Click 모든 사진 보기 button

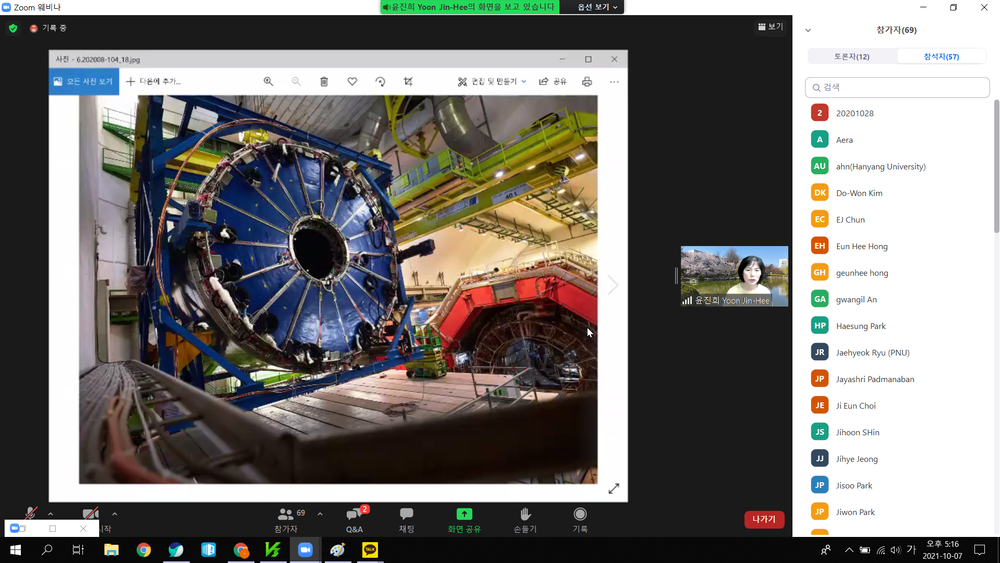coord(84,82)
